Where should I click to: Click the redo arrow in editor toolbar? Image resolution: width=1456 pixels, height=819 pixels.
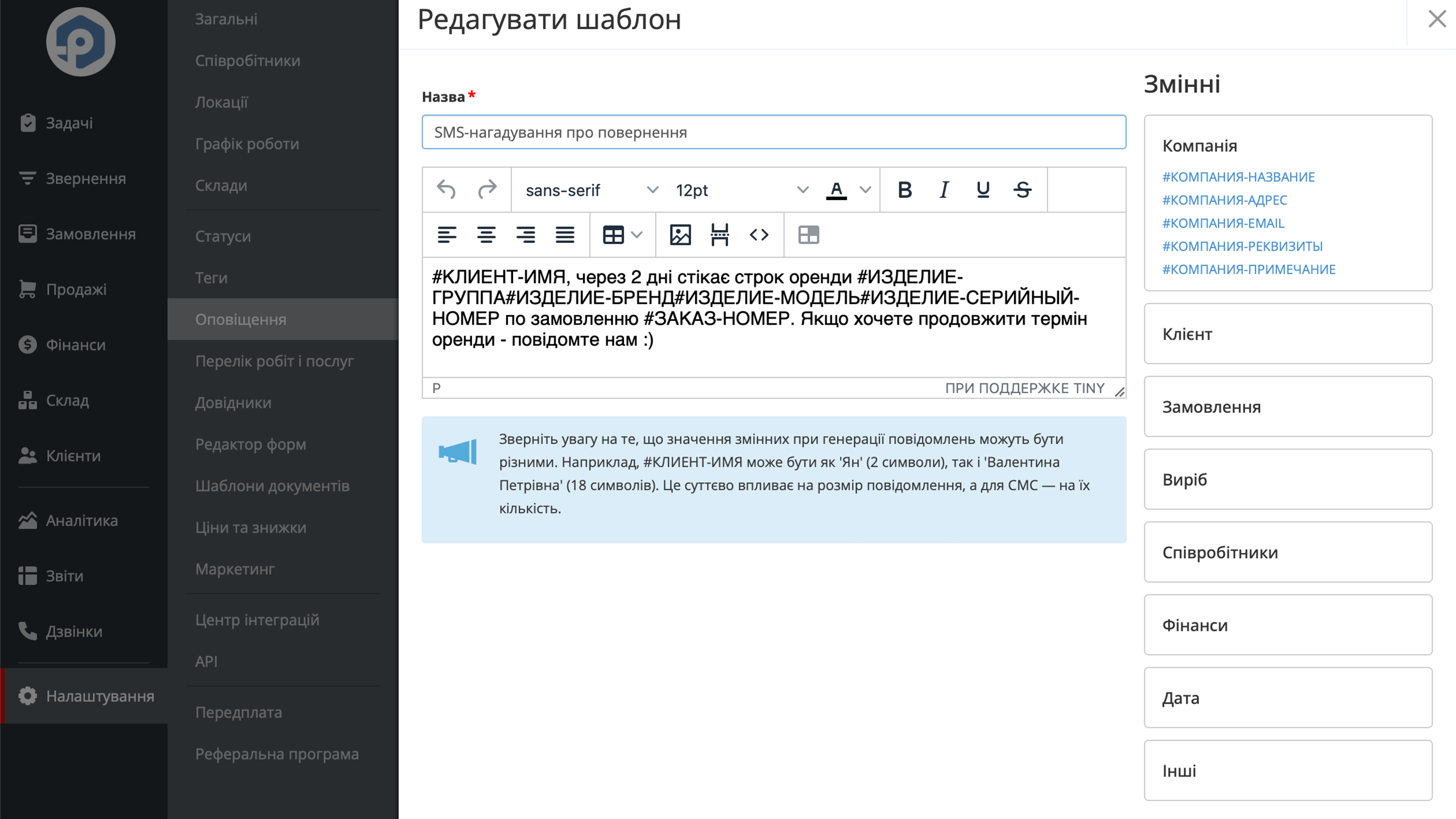487,189
